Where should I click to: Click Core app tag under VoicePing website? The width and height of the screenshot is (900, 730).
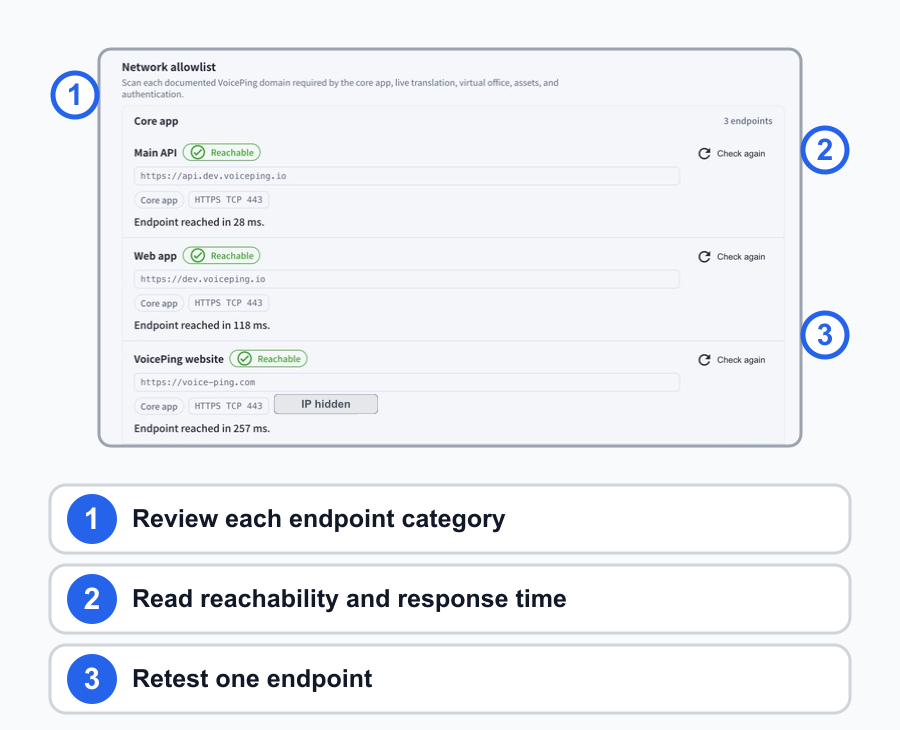(x=159, y=406)
